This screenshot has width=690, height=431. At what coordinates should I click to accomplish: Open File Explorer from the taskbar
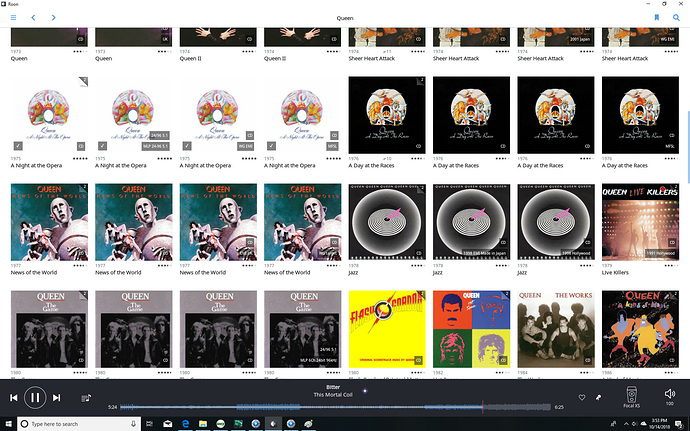(x=203, y=424)
